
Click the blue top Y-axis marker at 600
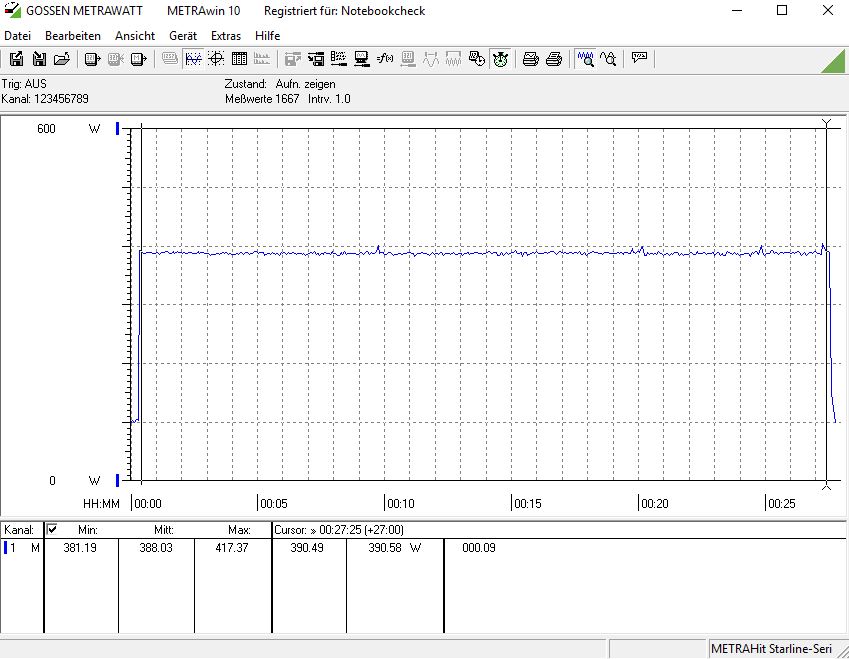(x=118, y=129)
